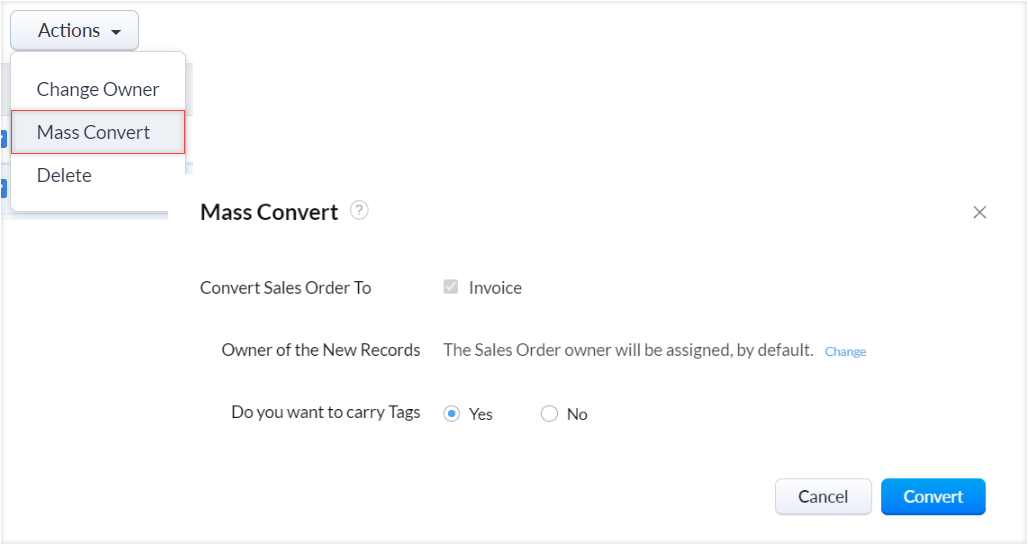The image size is (1028, 545).
Task: Select the Mass Convert menu entry
Action: coord(94,132)
